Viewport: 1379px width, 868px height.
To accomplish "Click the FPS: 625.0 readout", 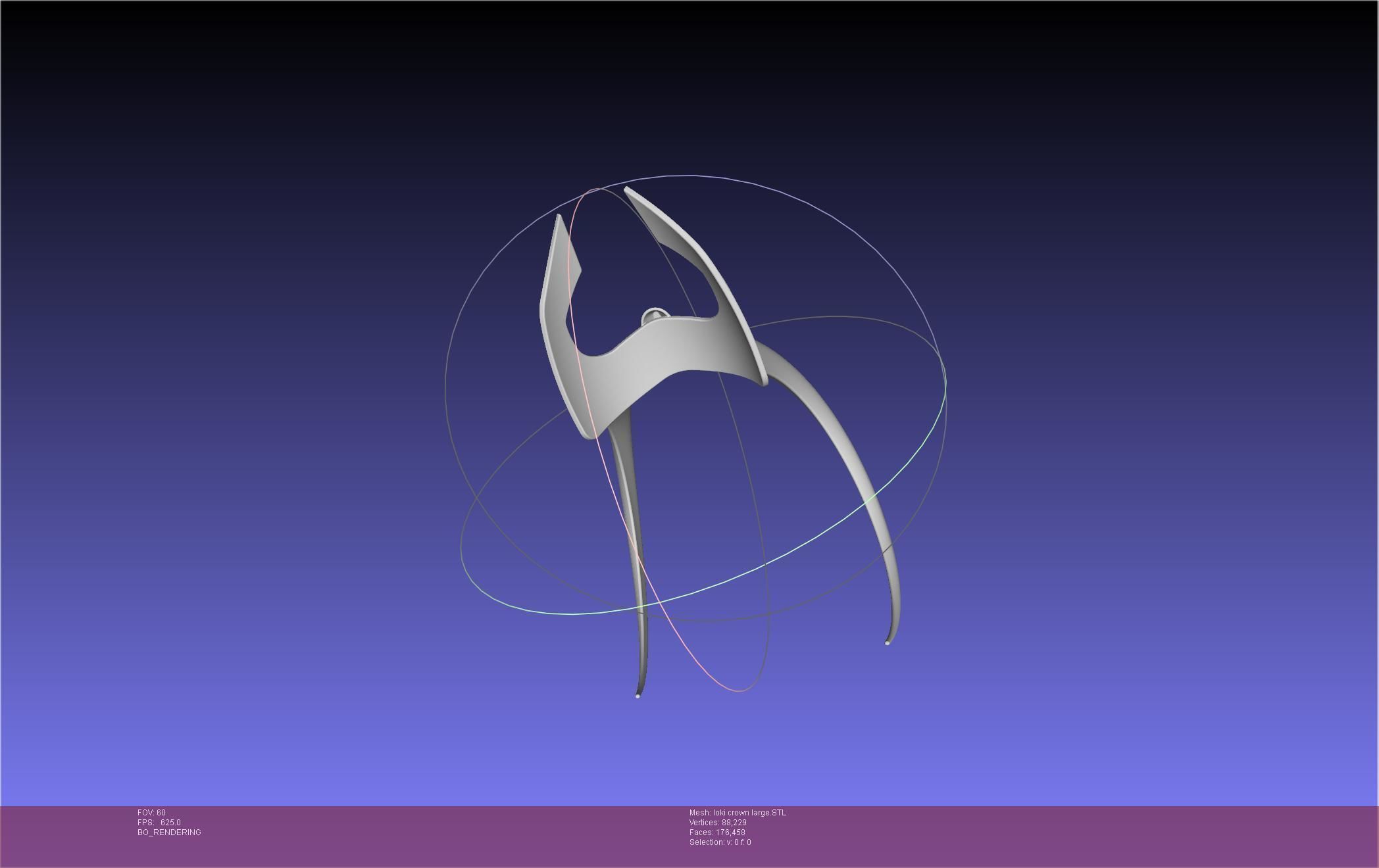I will click(159, 823).
